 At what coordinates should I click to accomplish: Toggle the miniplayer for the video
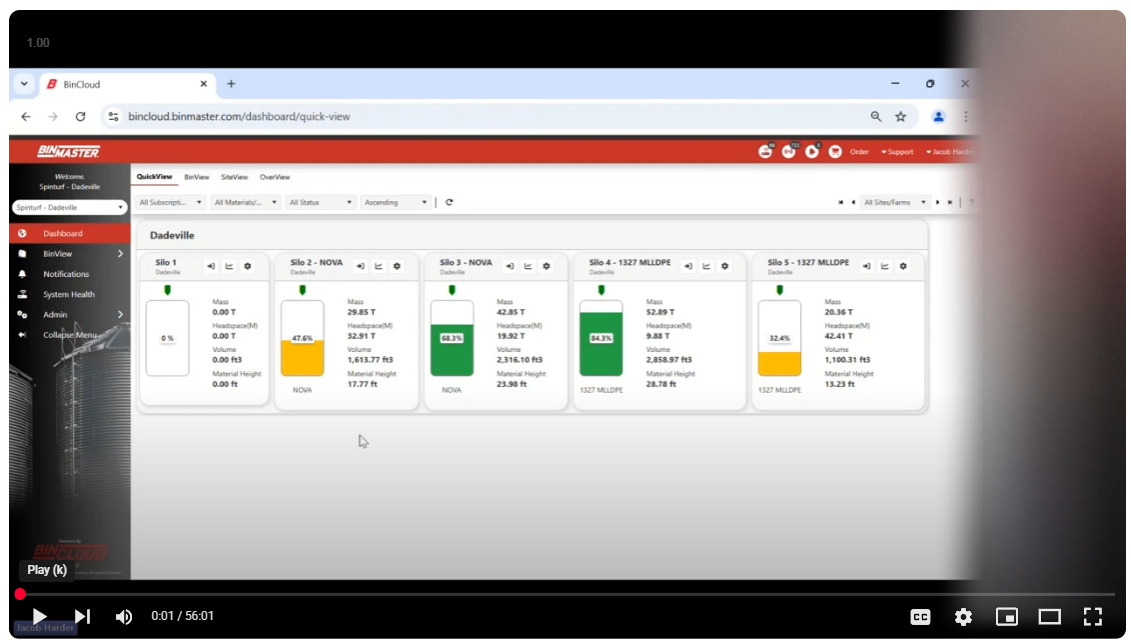coord(1007,617)
